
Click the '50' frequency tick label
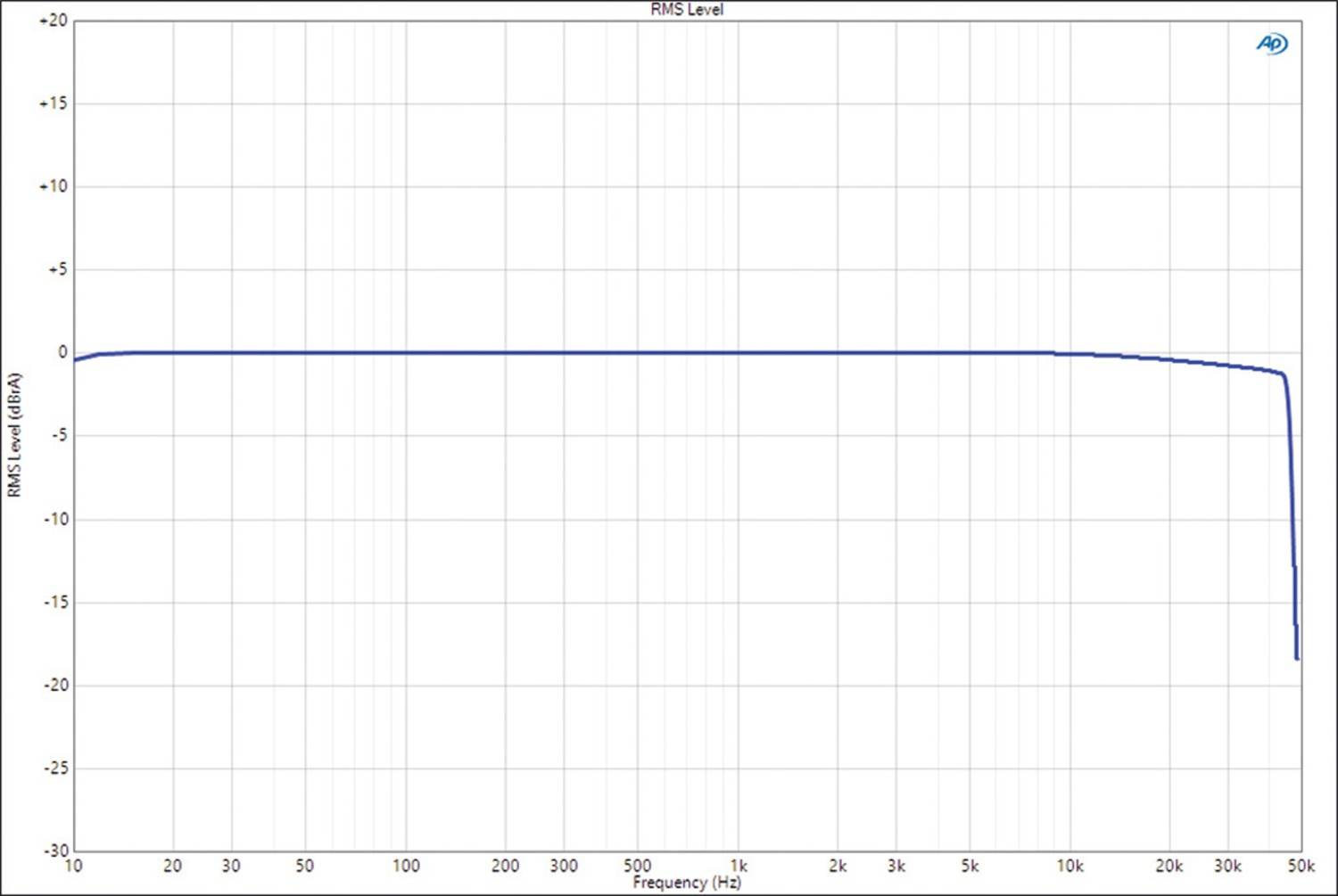(x=305, y=865)
